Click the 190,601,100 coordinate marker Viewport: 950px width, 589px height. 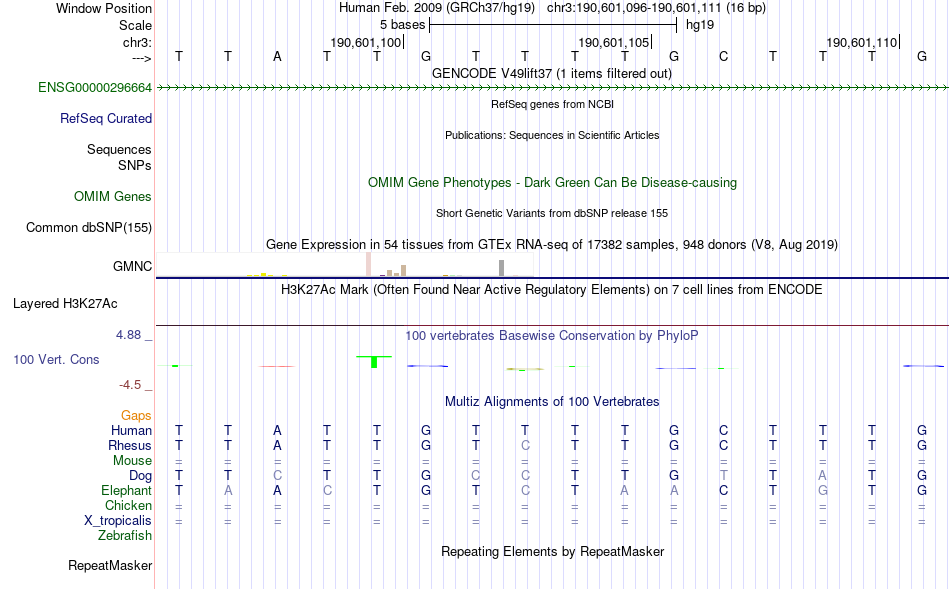pyautogui.click(x=367, y=42)
